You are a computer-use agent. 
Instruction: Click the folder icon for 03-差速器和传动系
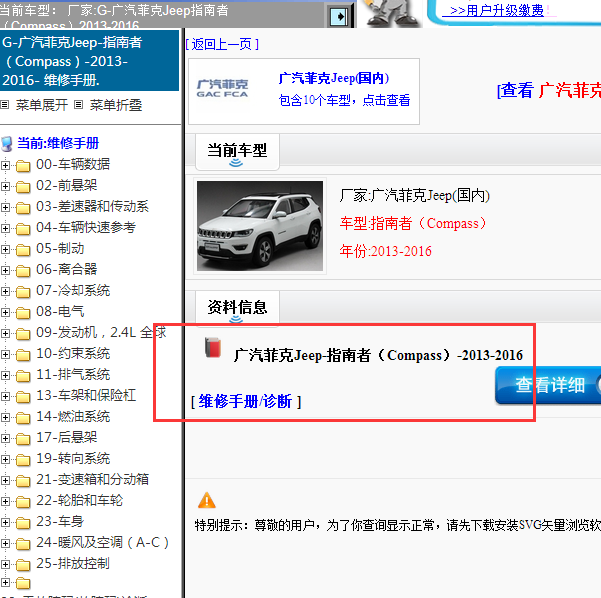click(23, 208)
